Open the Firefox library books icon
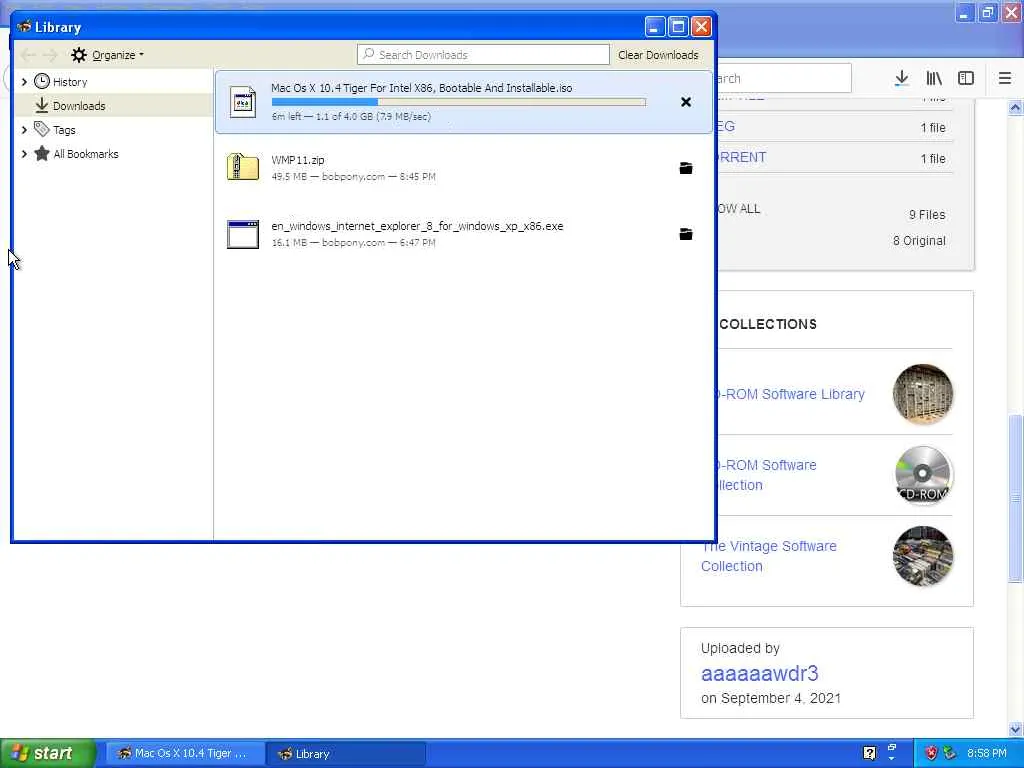Image resolution: width=1024 pixels, height=768 pixels. click(934, 78)
